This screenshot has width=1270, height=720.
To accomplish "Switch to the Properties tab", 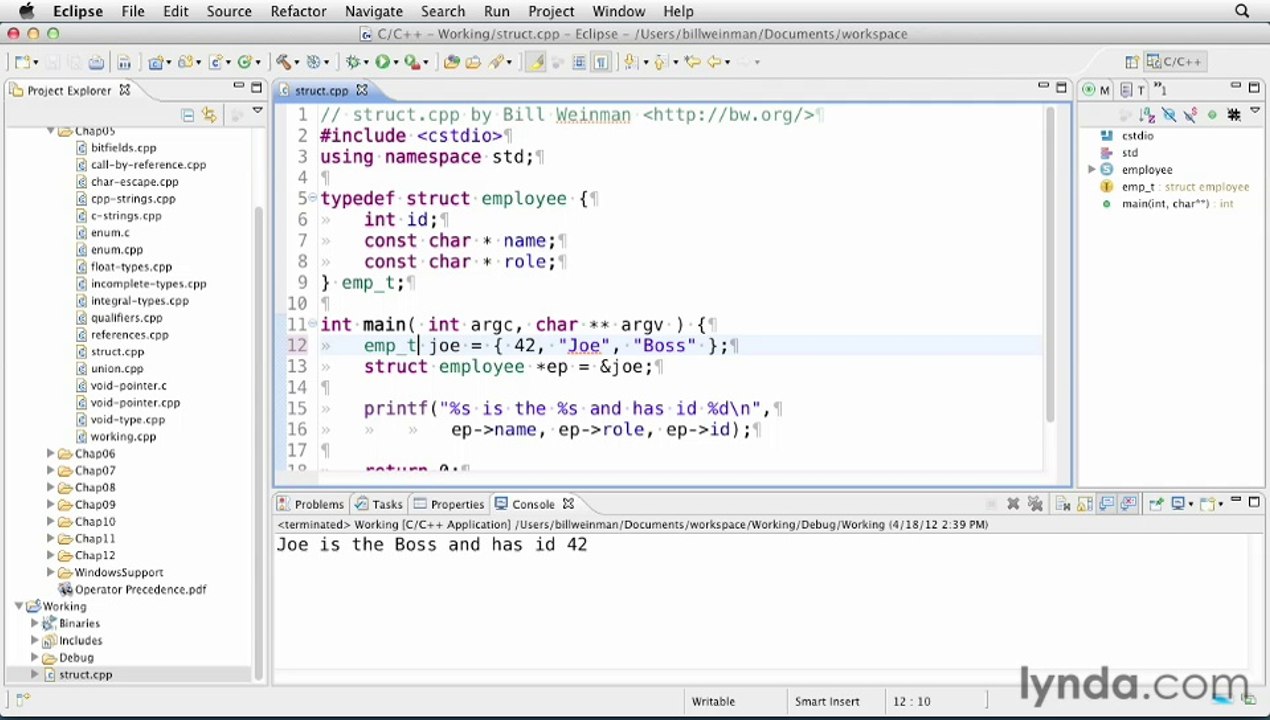I will pos(449,504).
